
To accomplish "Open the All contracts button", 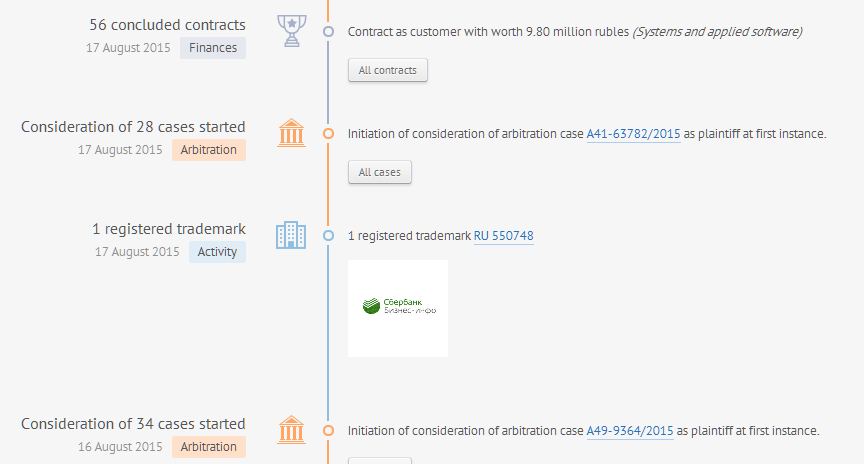I will click(x=387, y=70).
